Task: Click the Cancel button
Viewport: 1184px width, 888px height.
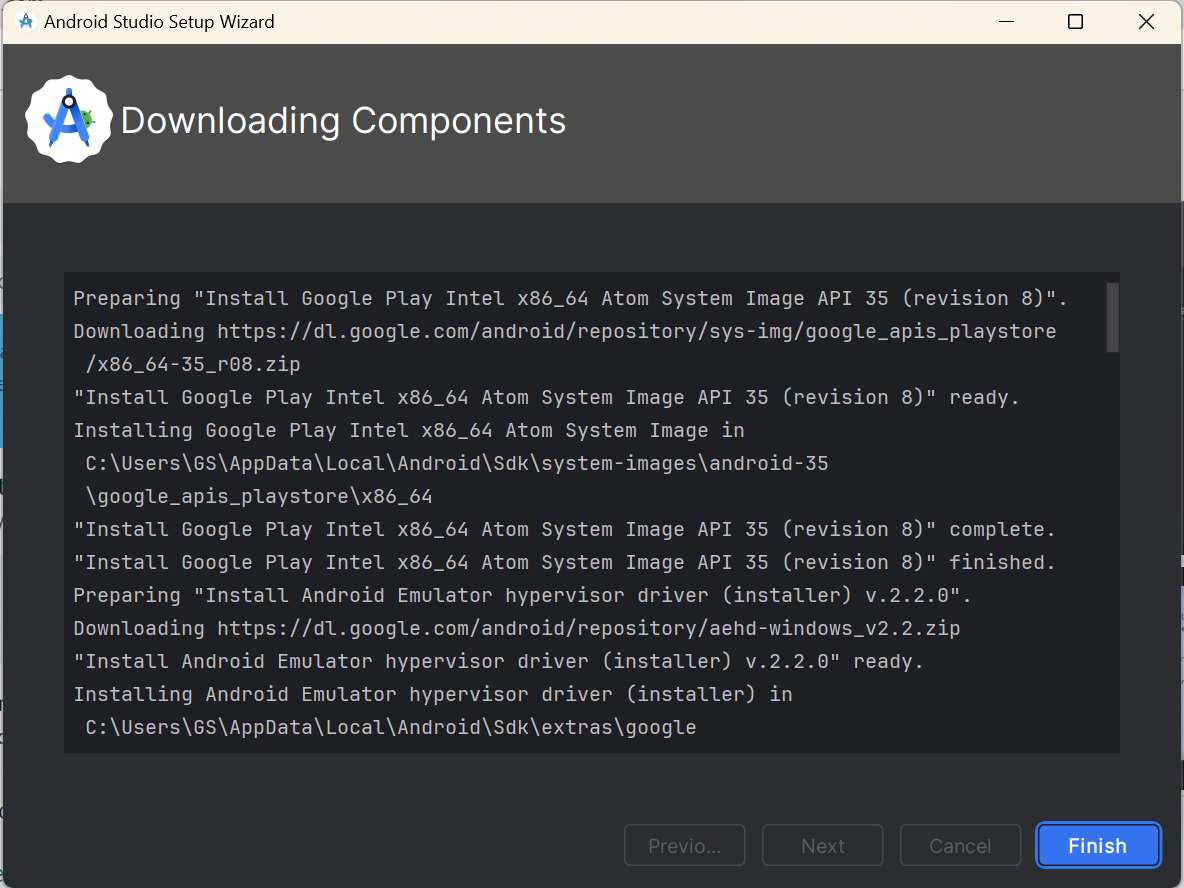Action: point(960,845)
